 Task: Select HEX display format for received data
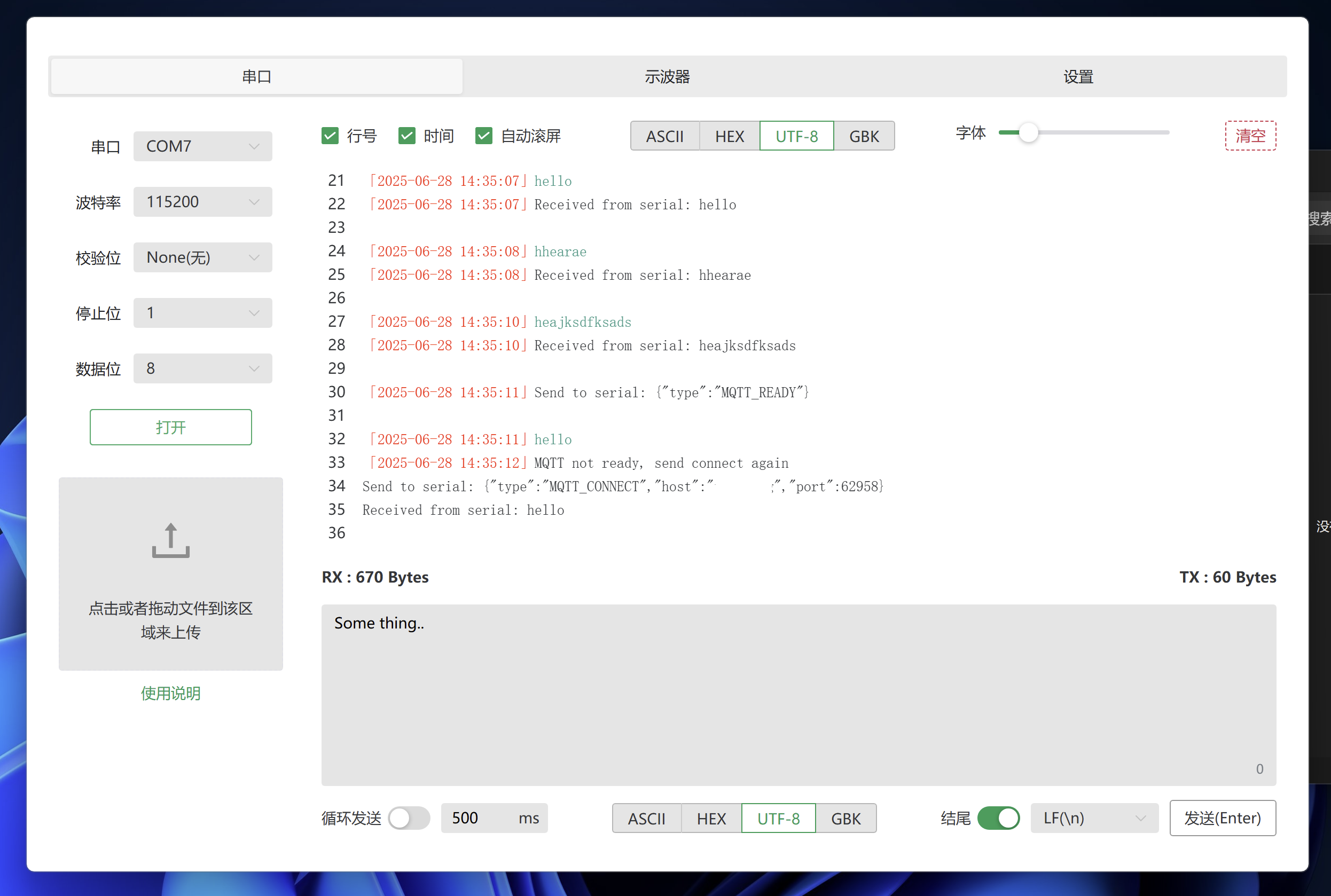coord(729,136)
